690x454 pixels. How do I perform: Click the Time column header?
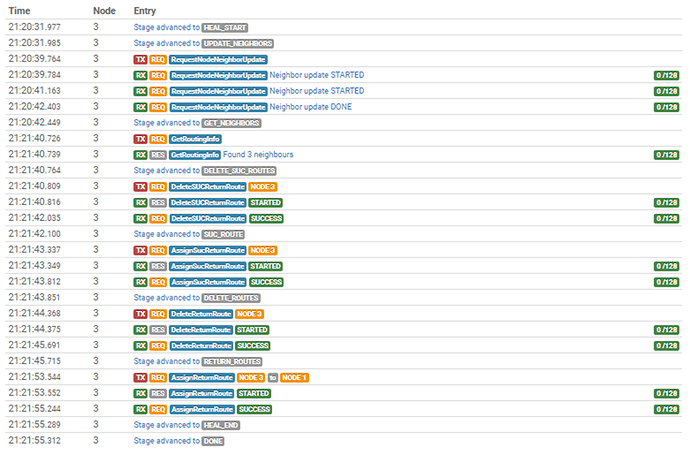click(19, 11)
